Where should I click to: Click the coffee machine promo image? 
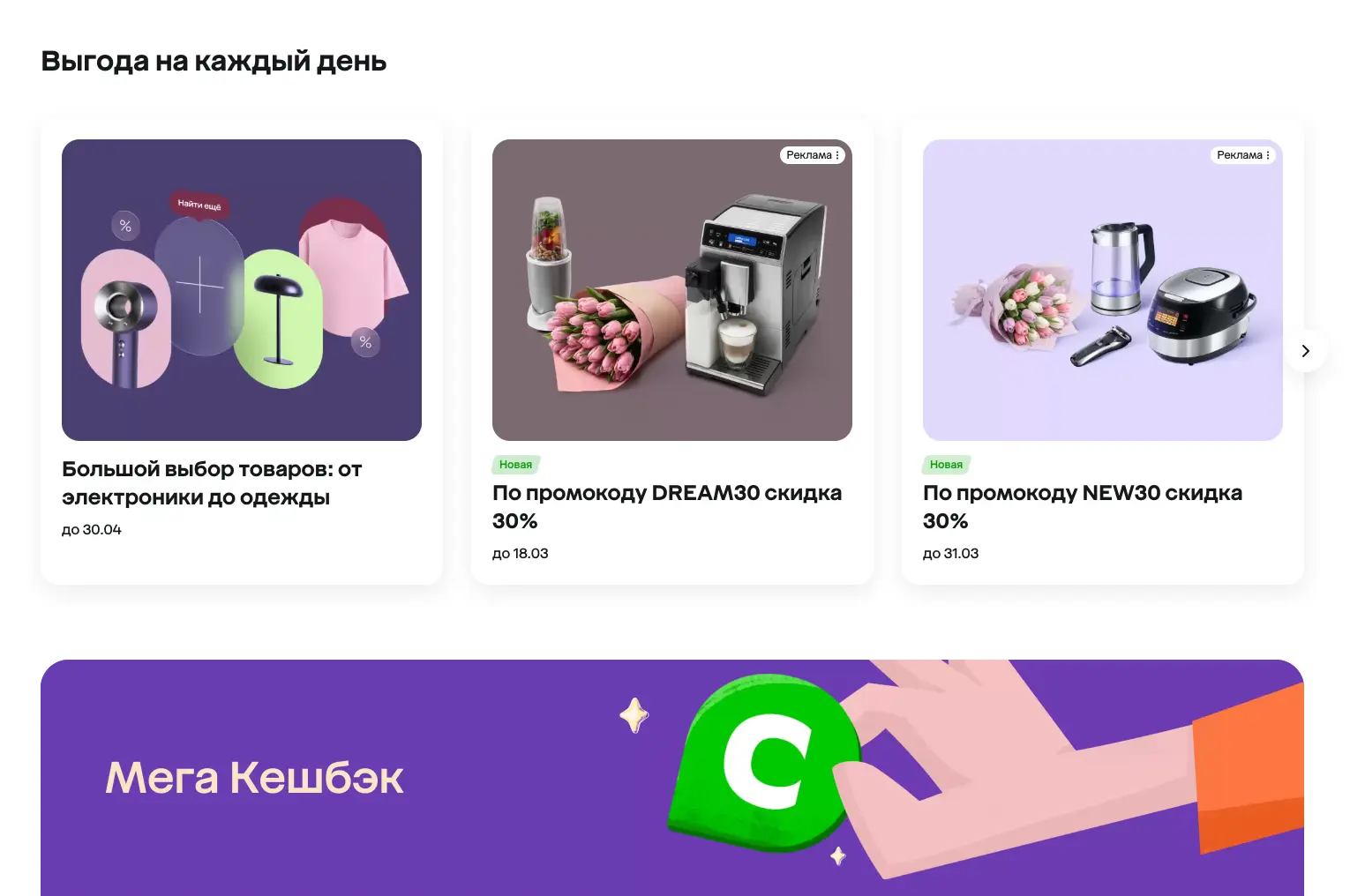coord(672,290)
